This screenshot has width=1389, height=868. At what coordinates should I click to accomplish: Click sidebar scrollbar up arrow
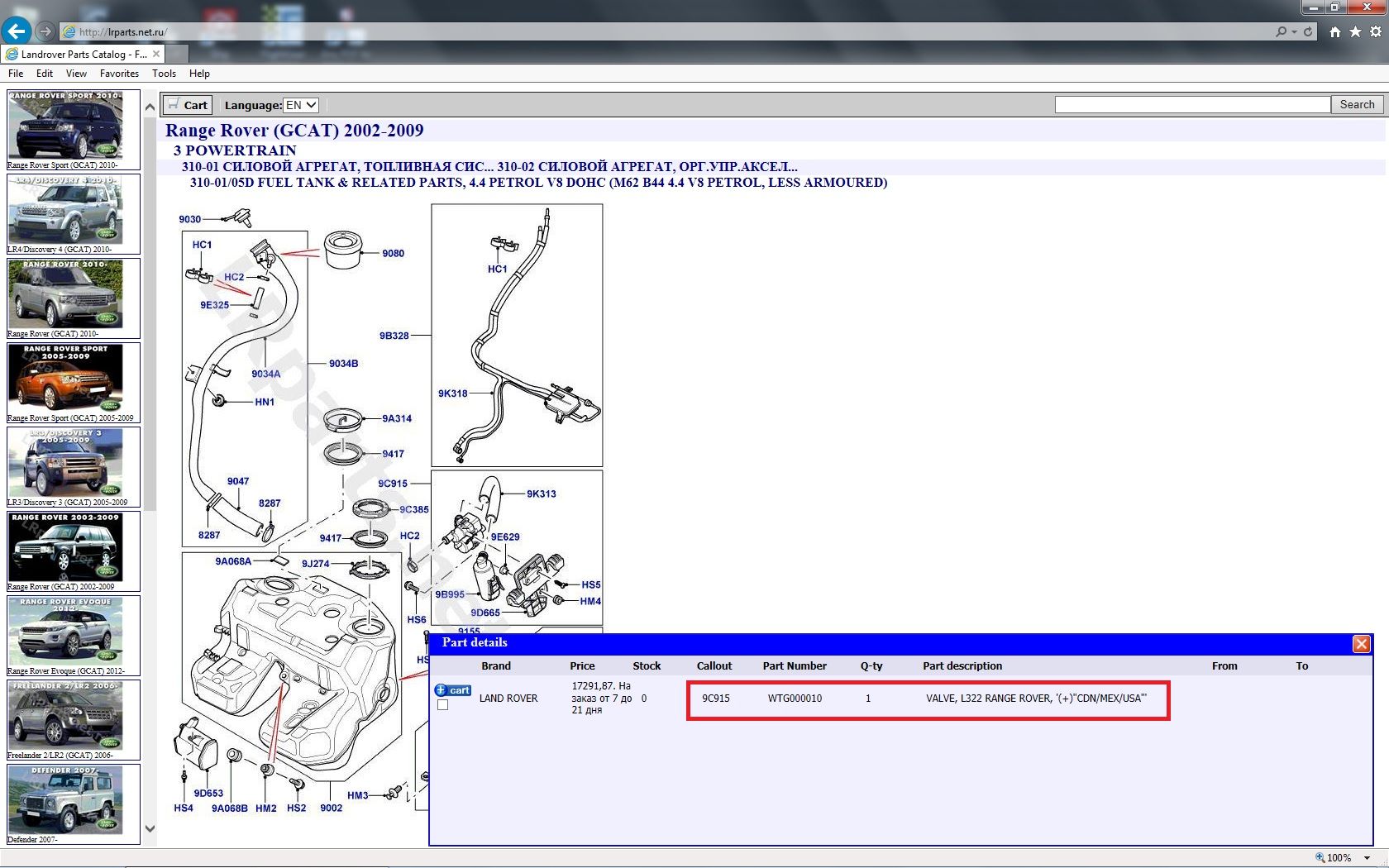point(150,107)
